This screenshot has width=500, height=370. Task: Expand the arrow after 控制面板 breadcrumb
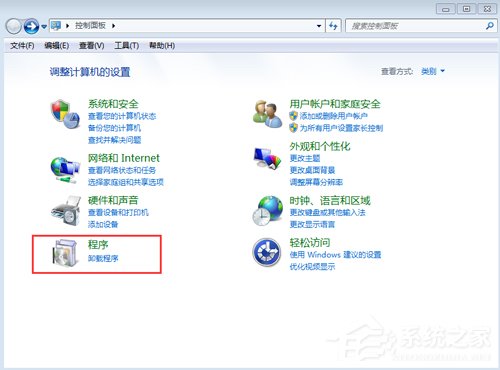[113, 26]
